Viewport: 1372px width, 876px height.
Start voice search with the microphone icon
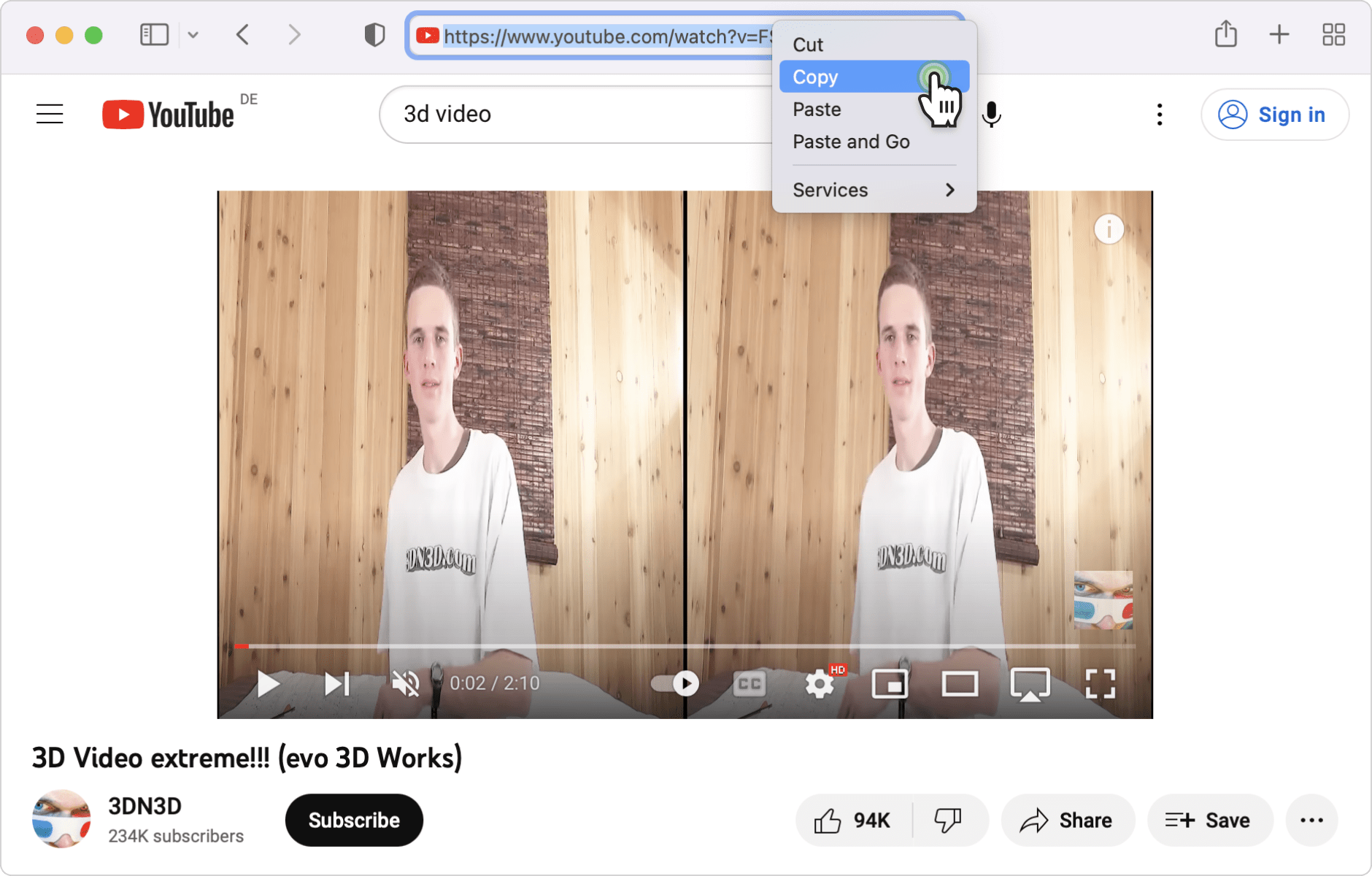click(991, 114)
